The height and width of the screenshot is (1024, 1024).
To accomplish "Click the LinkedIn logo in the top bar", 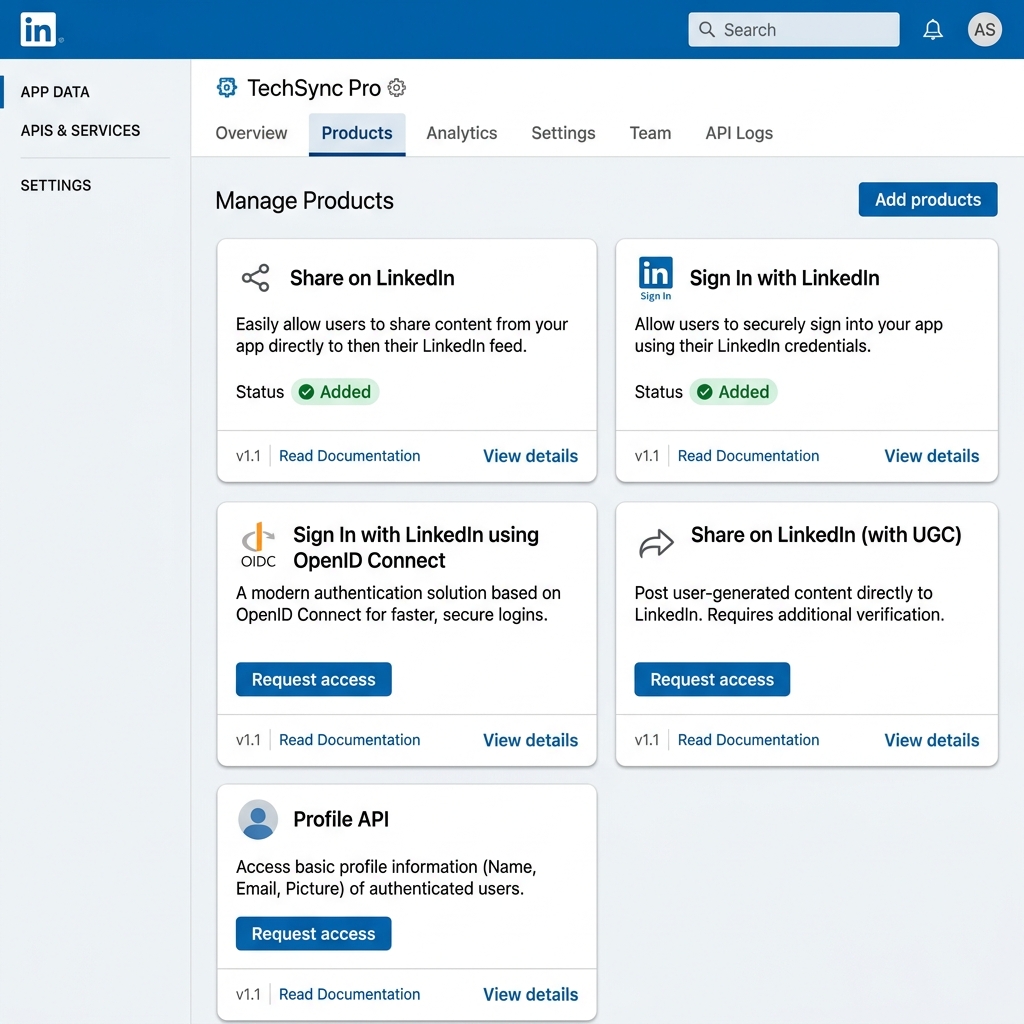I will 39,29.
